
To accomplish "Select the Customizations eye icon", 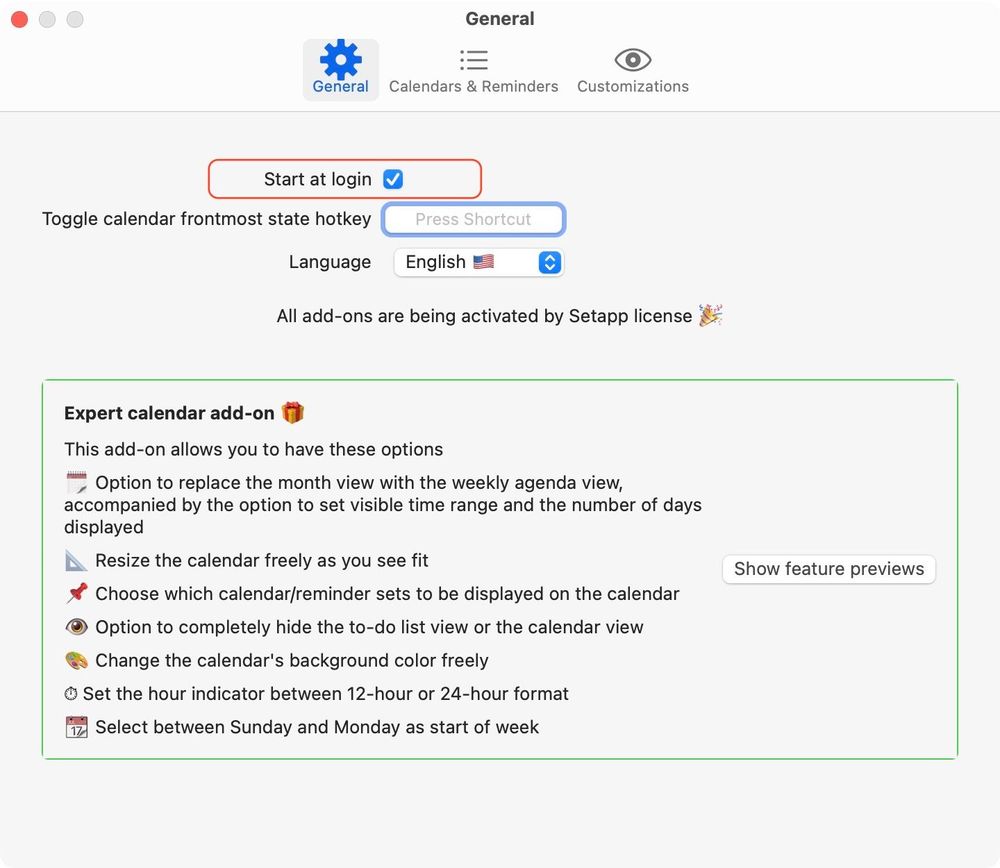I will coord(632,59).
